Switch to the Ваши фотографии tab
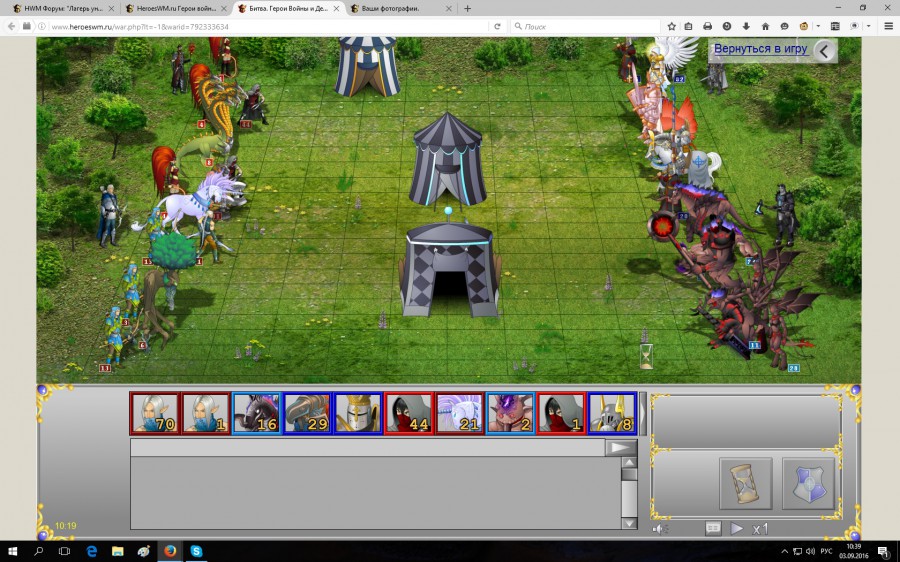Viewport: 900px width, 562px height. coord(401,9)
